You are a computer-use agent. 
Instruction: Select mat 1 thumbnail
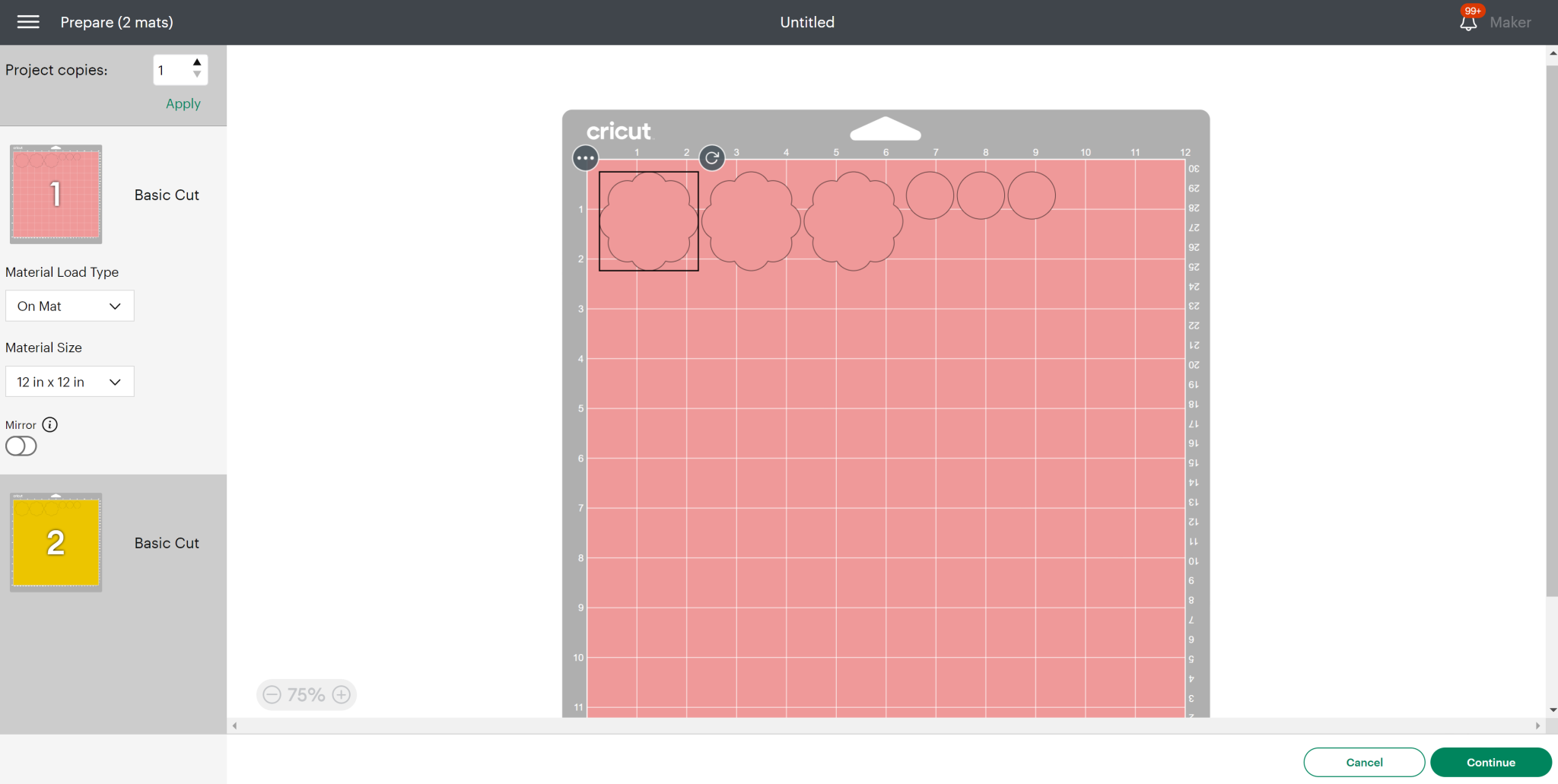56,195
